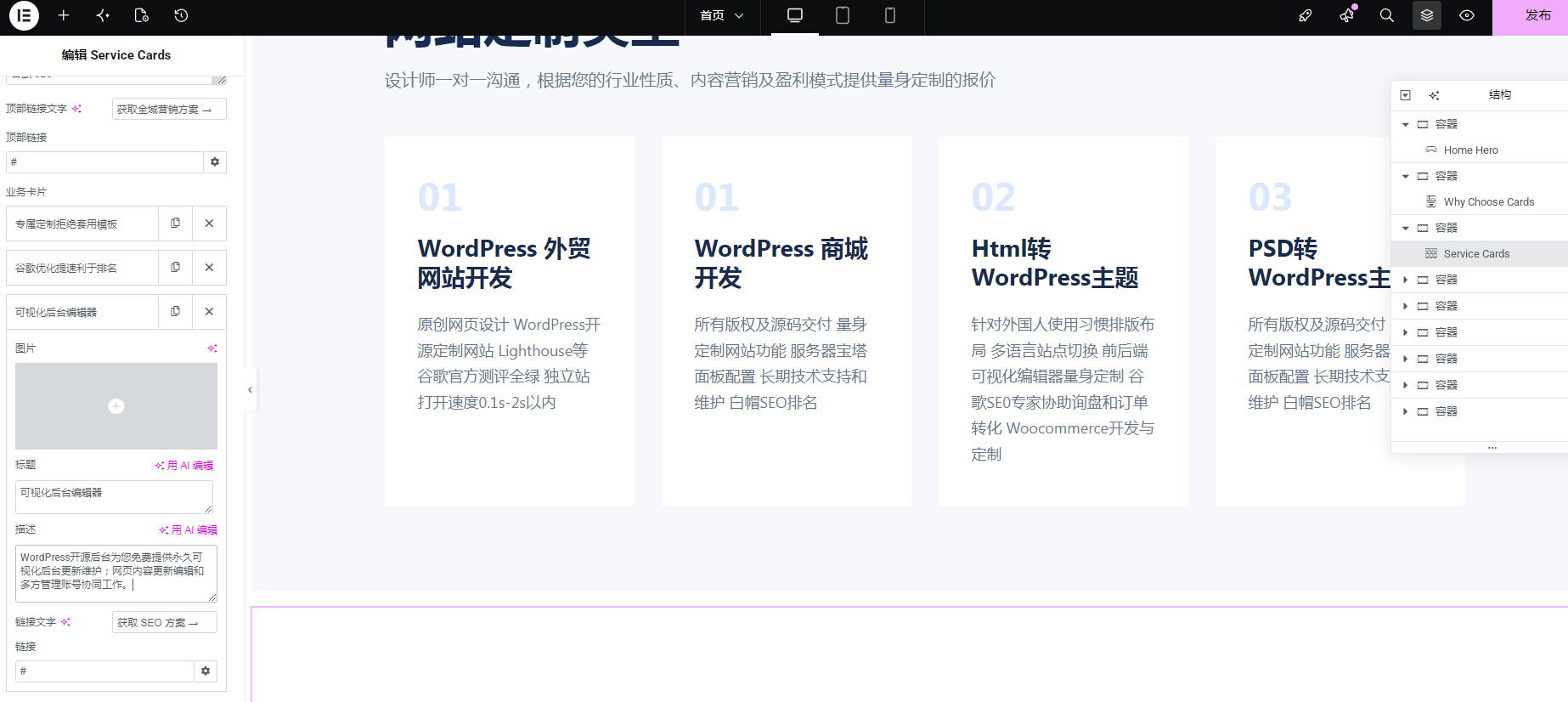The image size is (1568, 702).
Task: Expand the last container in Structure list
Action: (x=1406, y=411)
